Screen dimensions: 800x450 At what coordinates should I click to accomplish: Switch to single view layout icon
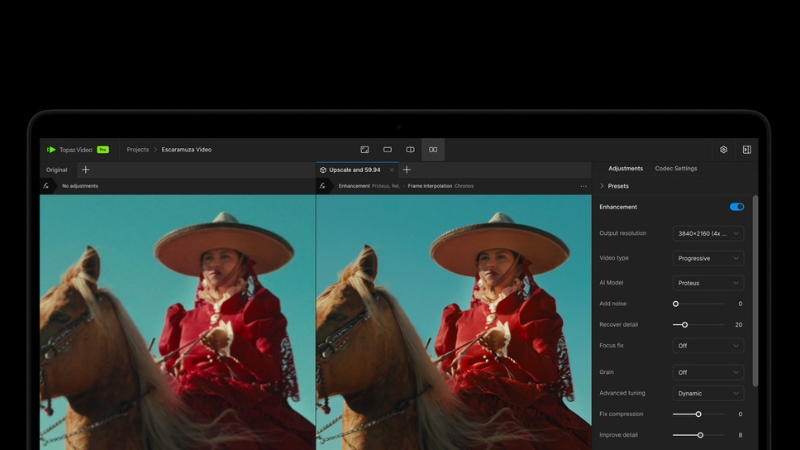387,150
